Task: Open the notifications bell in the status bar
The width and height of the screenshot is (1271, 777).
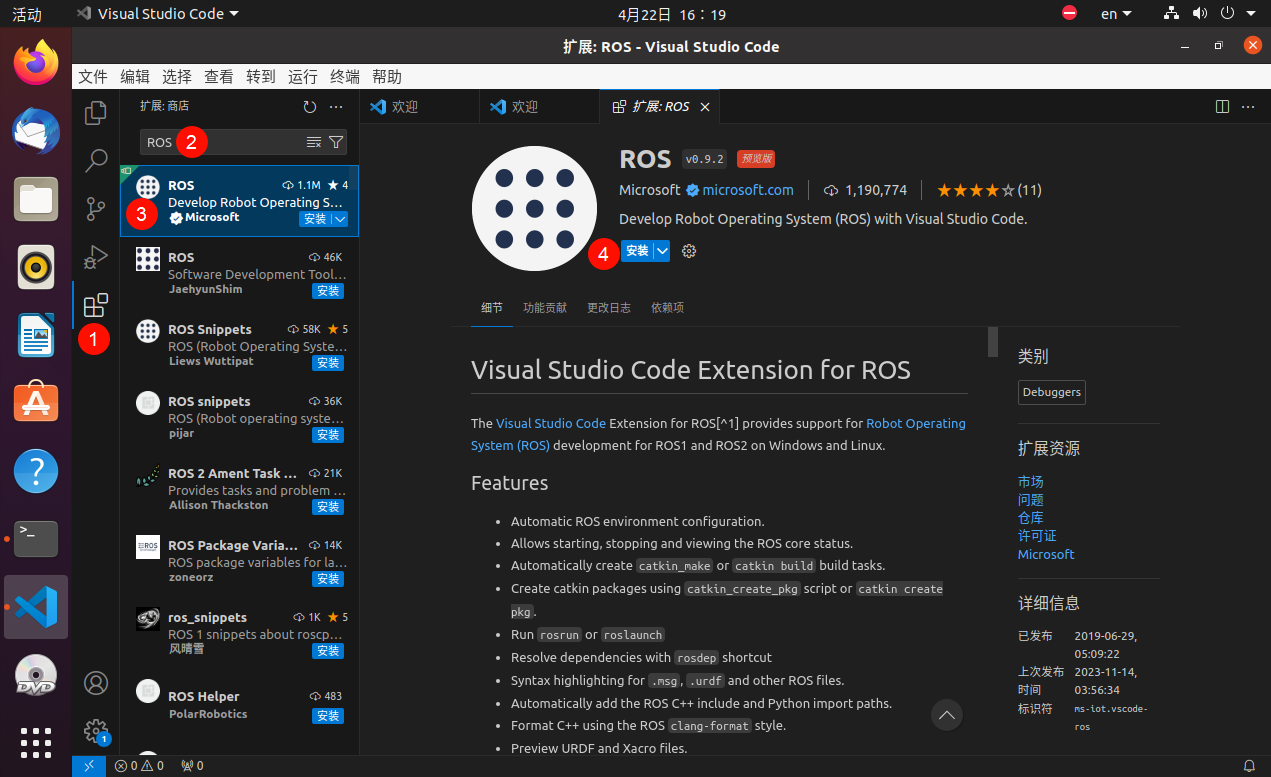Action: 1249,766
